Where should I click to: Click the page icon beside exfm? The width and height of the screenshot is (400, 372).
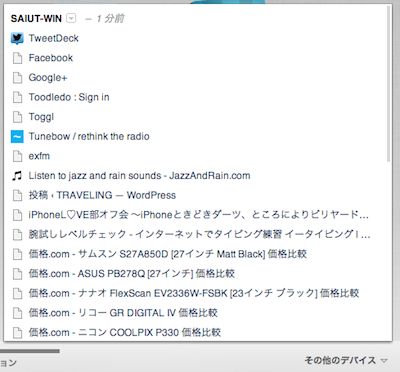pos(17,156)
